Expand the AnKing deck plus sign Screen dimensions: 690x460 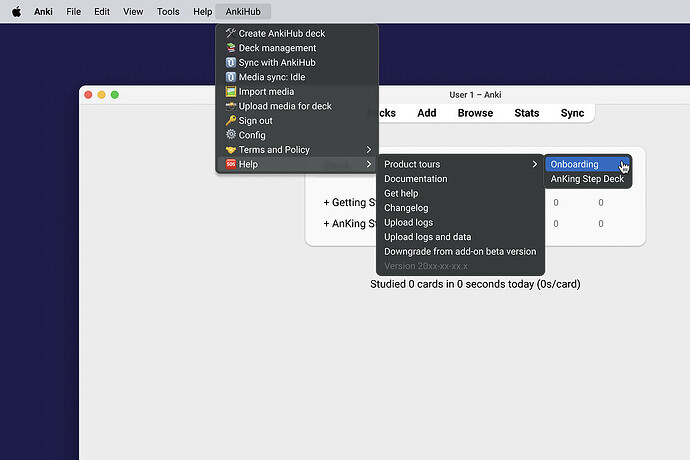pos(326,224)
